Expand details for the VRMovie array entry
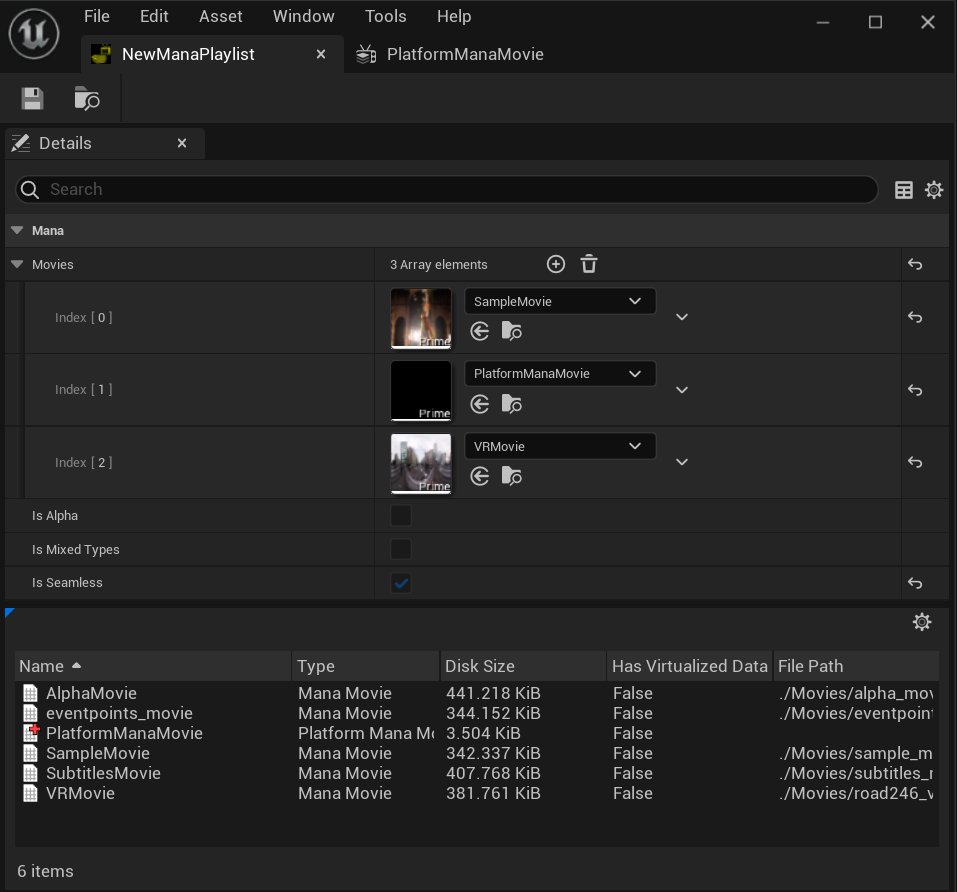 point(681,461)
